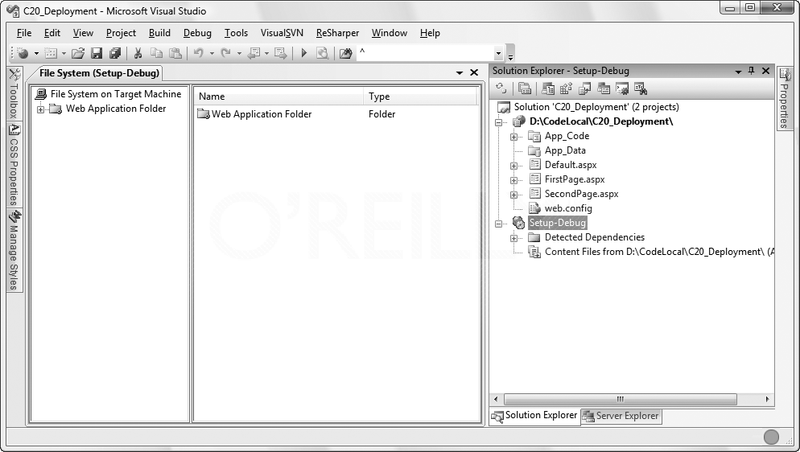The height and width of the screenshot is (452, 800).
Task: Click the New Project toolbar icon
Action: [23, 53]
